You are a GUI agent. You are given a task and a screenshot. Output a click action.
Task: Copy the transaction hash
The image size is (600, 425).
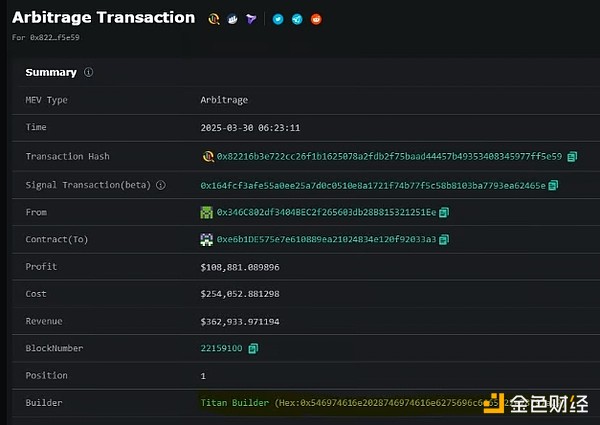click(x=573, y=157)
